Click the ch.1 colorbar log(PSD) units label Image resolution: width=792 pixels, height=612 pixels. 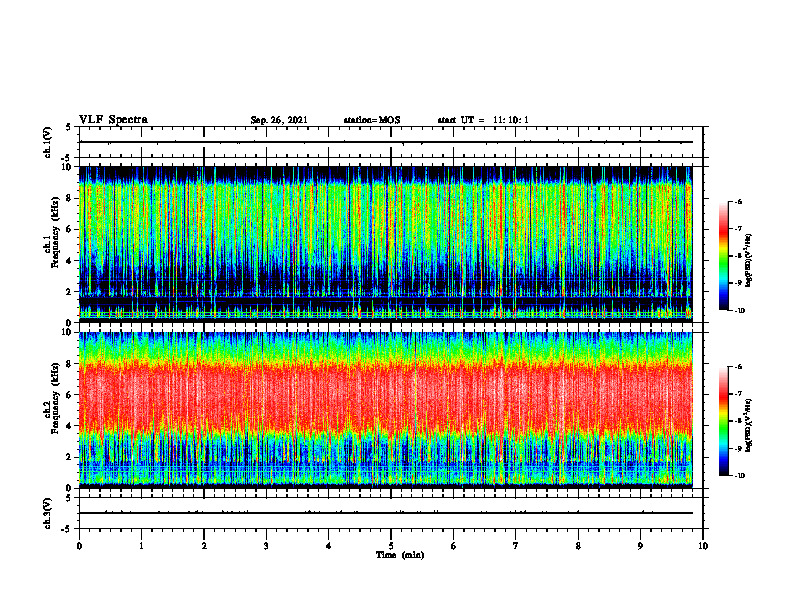pos(749,260)
